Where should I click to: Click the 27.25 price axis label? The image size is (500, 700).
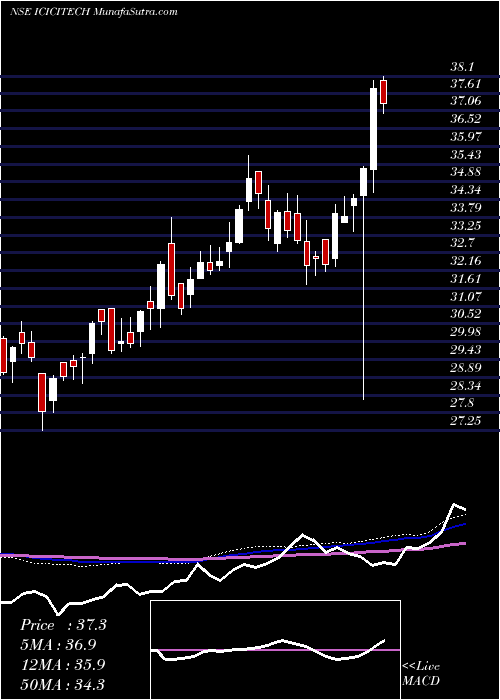click(466, 421)
